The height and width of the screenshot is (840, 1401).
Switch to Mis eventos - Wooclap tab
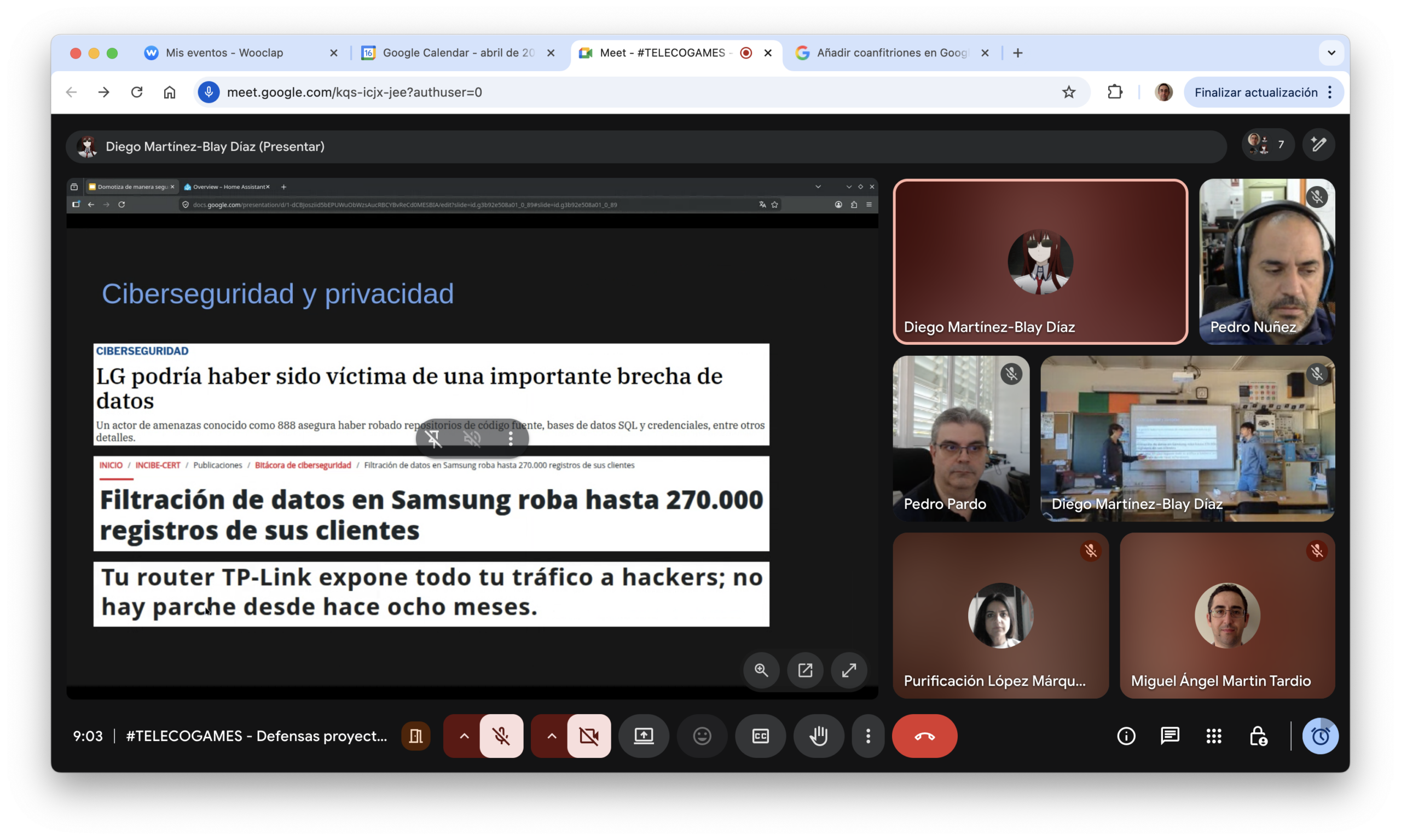click(x=224, y=53)
